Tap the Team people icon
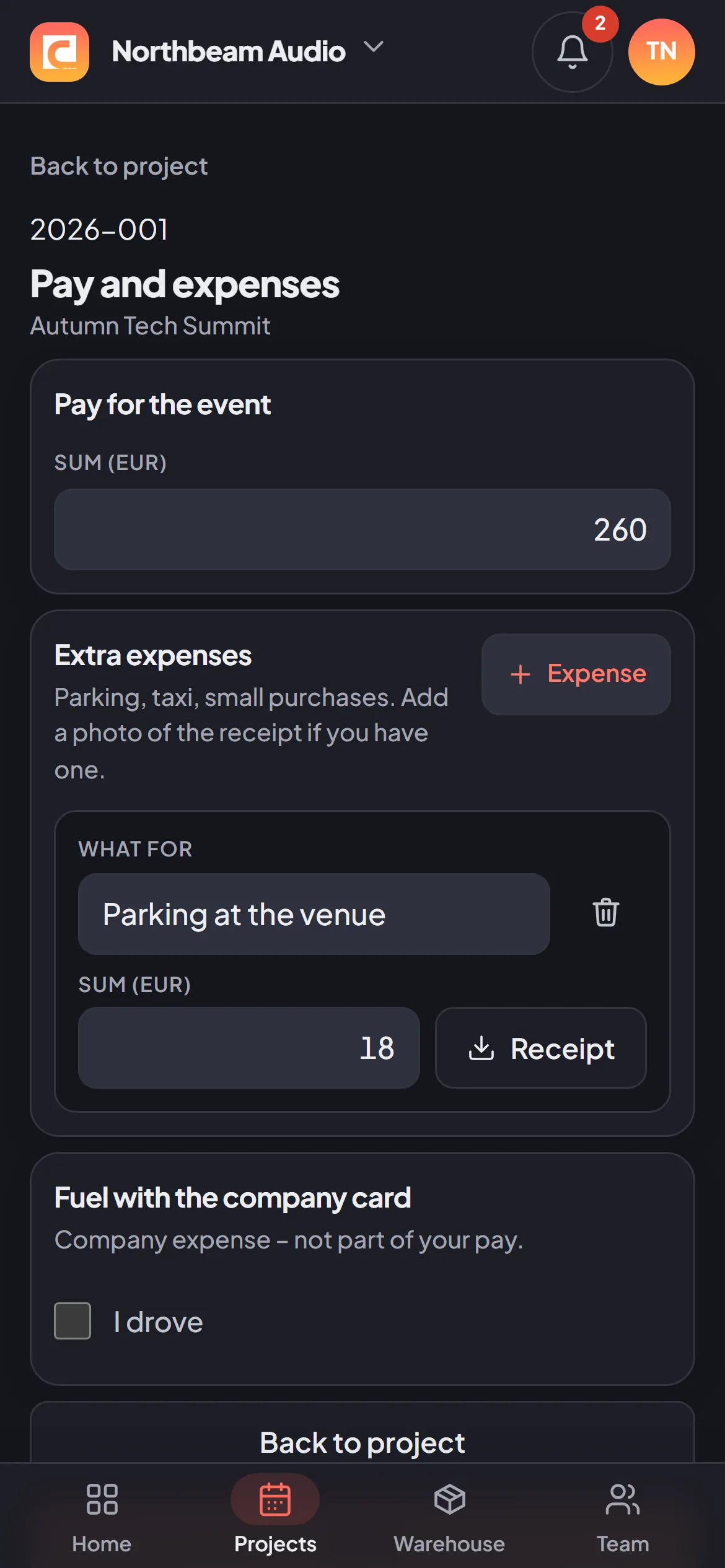The height and width of the screenshot is (1568, 725). tap(623, 1499)
